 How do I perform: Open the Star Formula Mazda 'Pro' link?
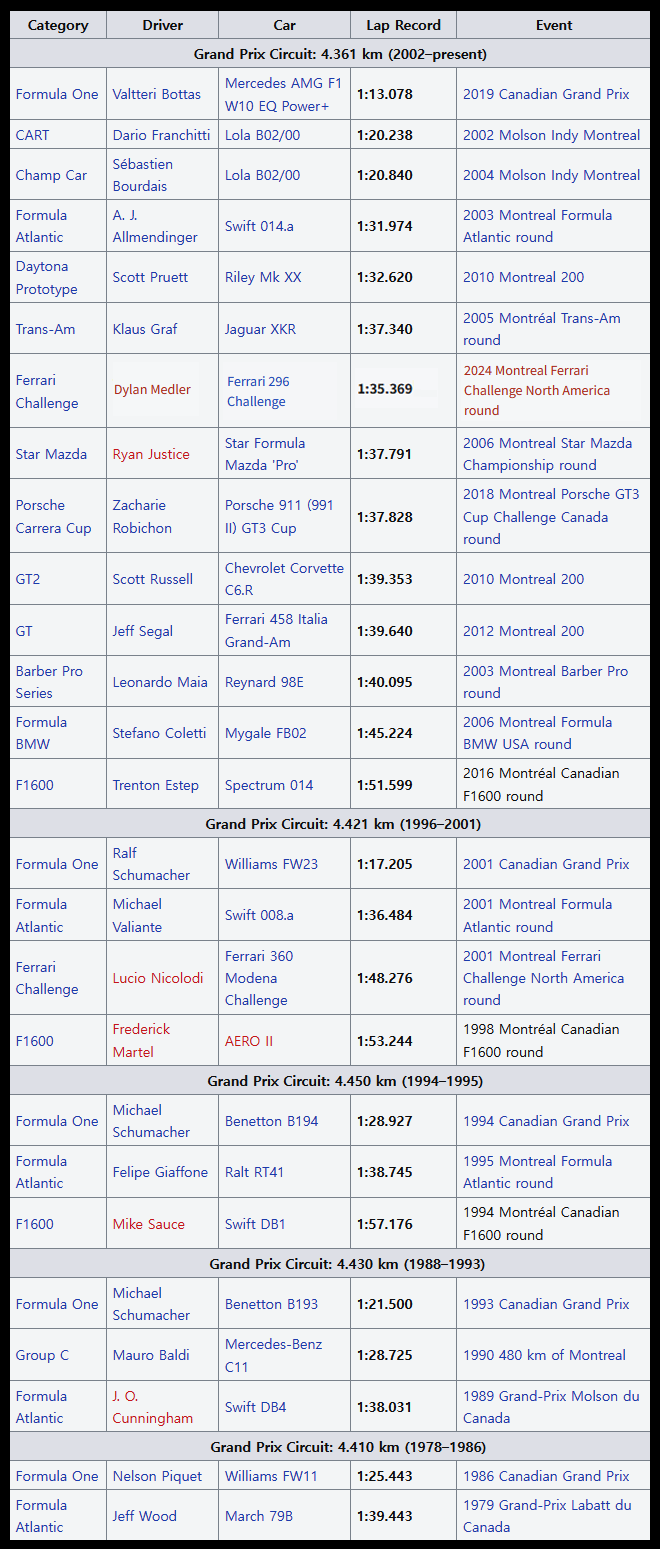click(265, 454)
